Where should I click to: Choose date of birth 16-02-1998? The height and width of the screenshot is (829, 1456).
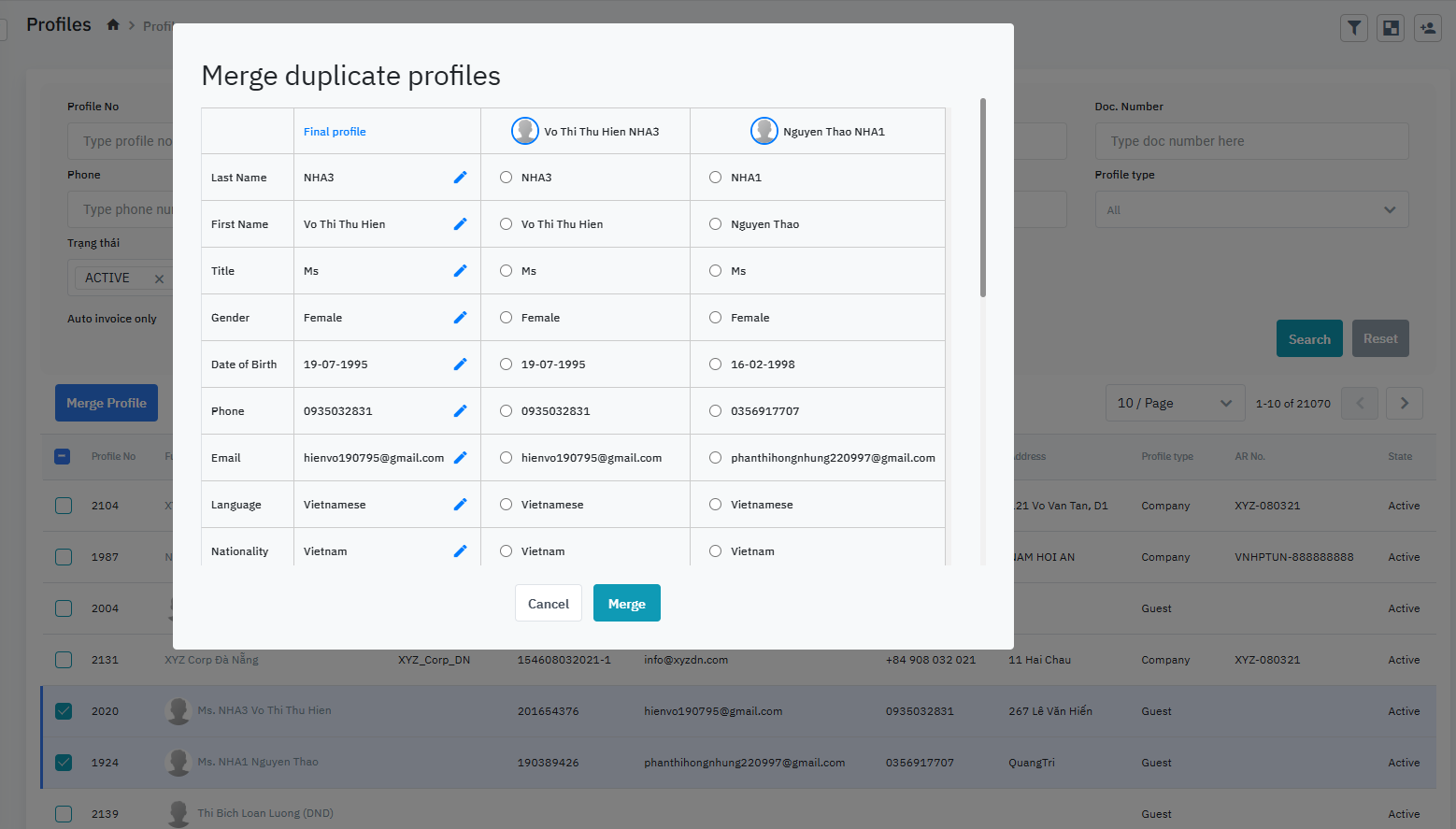coord(716,364)
